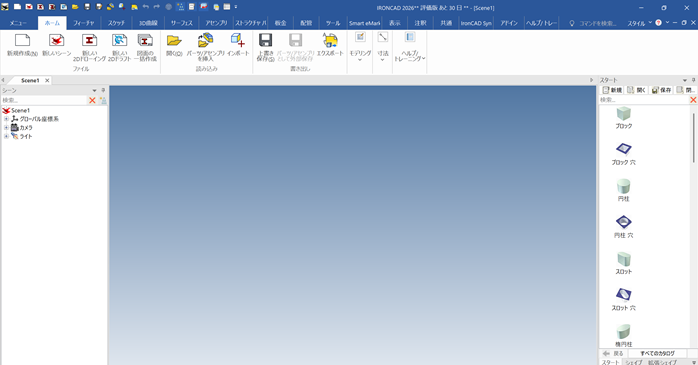Switch to the アセンブリ tab
This screenshot has width=698, height=365.
coord(216,23)
